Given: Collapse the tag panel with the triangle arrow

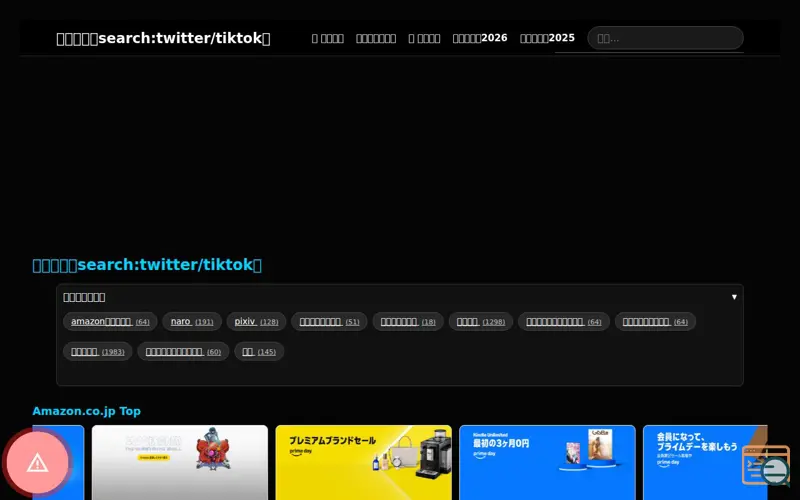Looking at the screenshot, I should [x=734, y=297].
